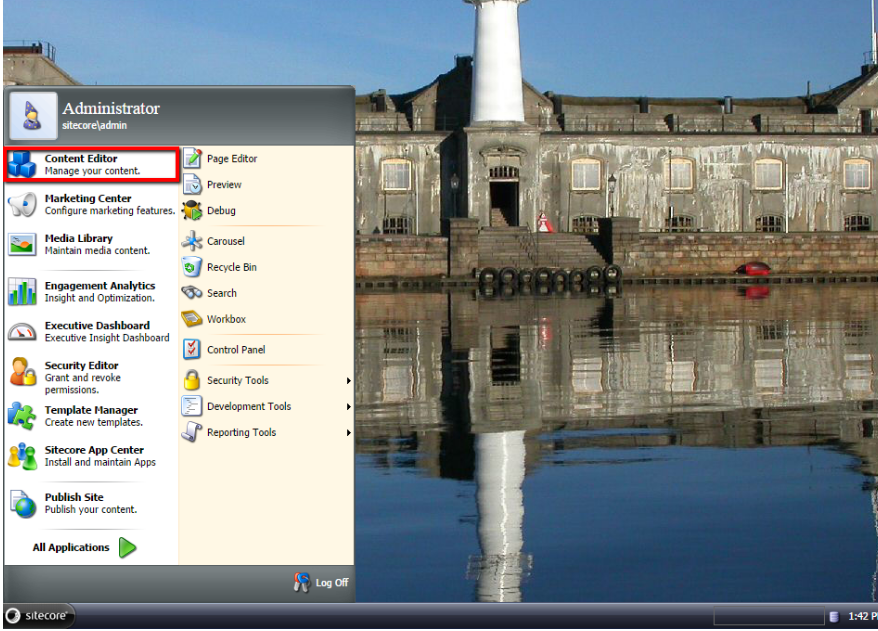Click the Executive Dashboard label
Viewport: 878px width, 631px height.
(x=97, y=325)
